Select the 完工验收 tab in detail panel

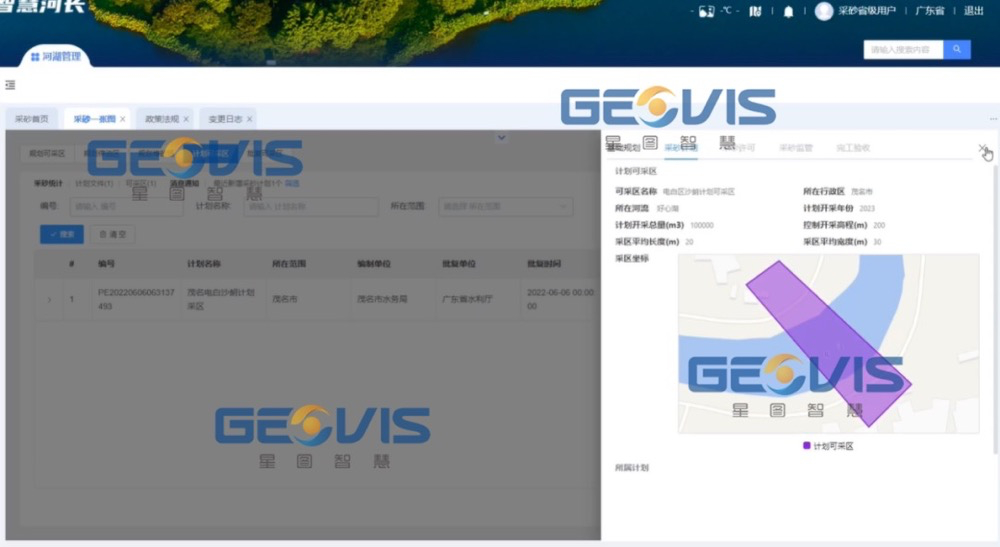coord(853,148)
